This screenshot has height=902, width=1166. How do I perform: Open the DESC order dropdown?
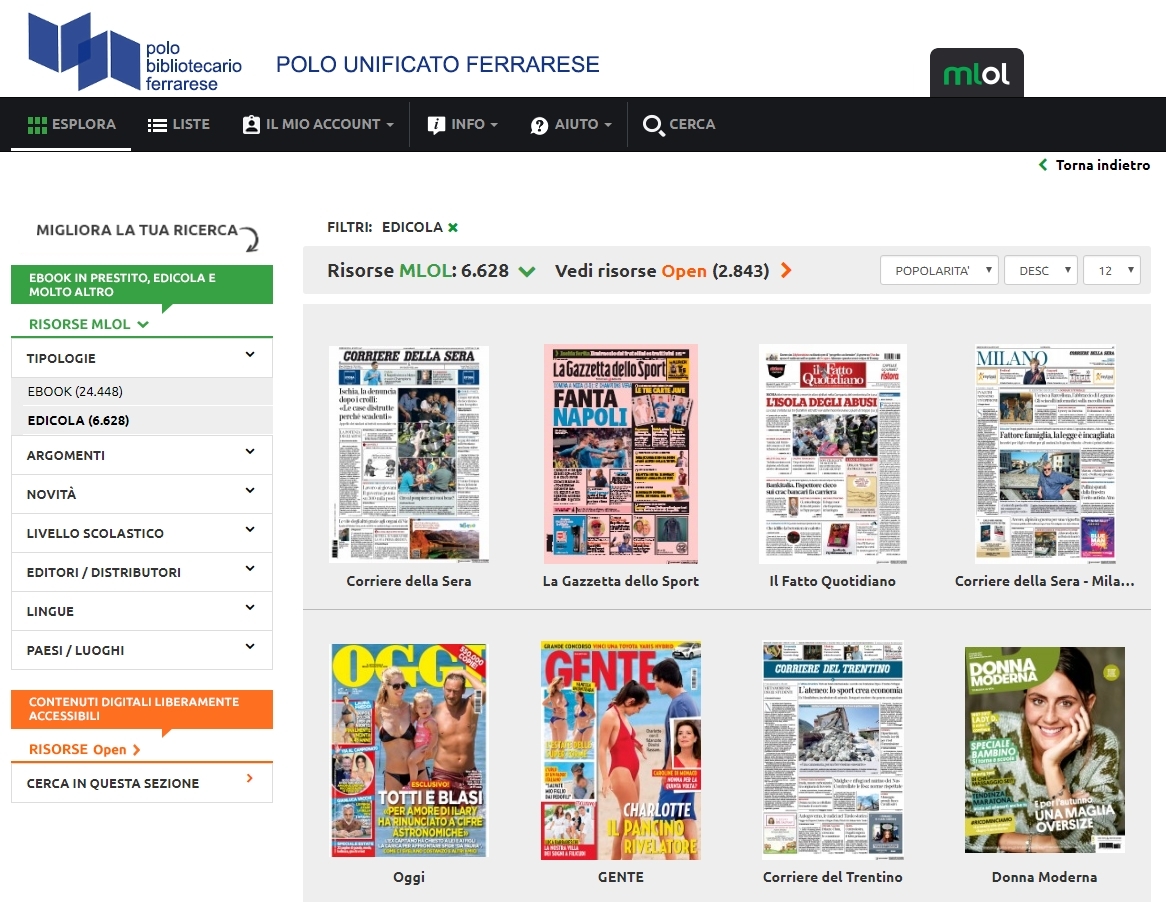pyautogui.click(x=1040, y=271)
